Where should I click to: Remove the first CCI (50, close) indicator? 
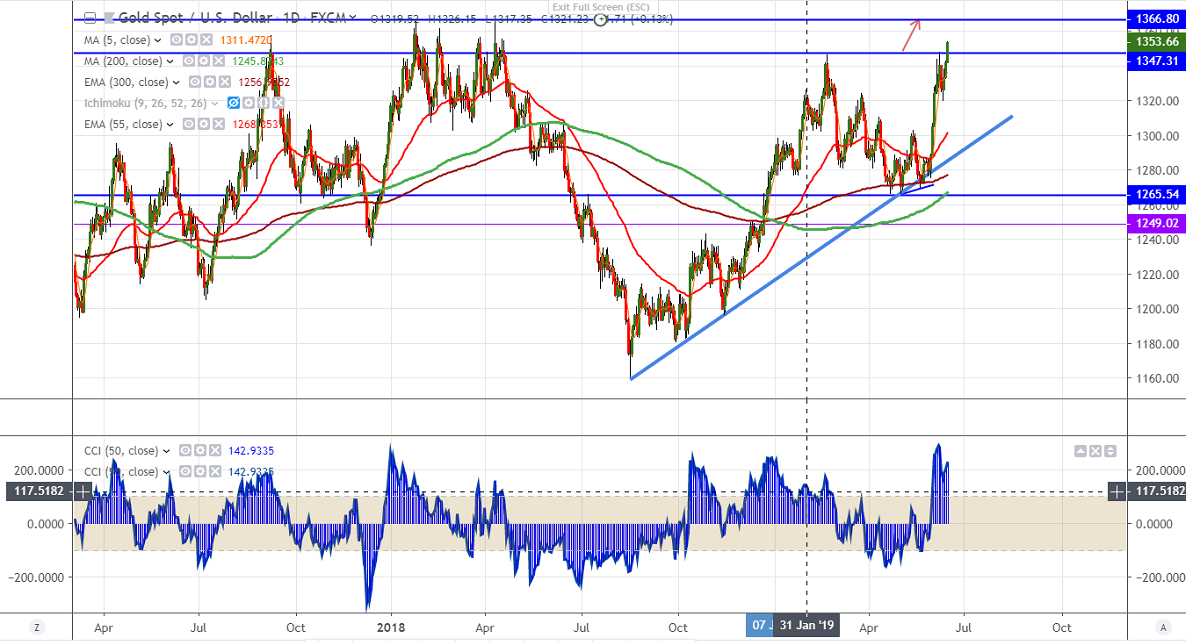(215, 450)
